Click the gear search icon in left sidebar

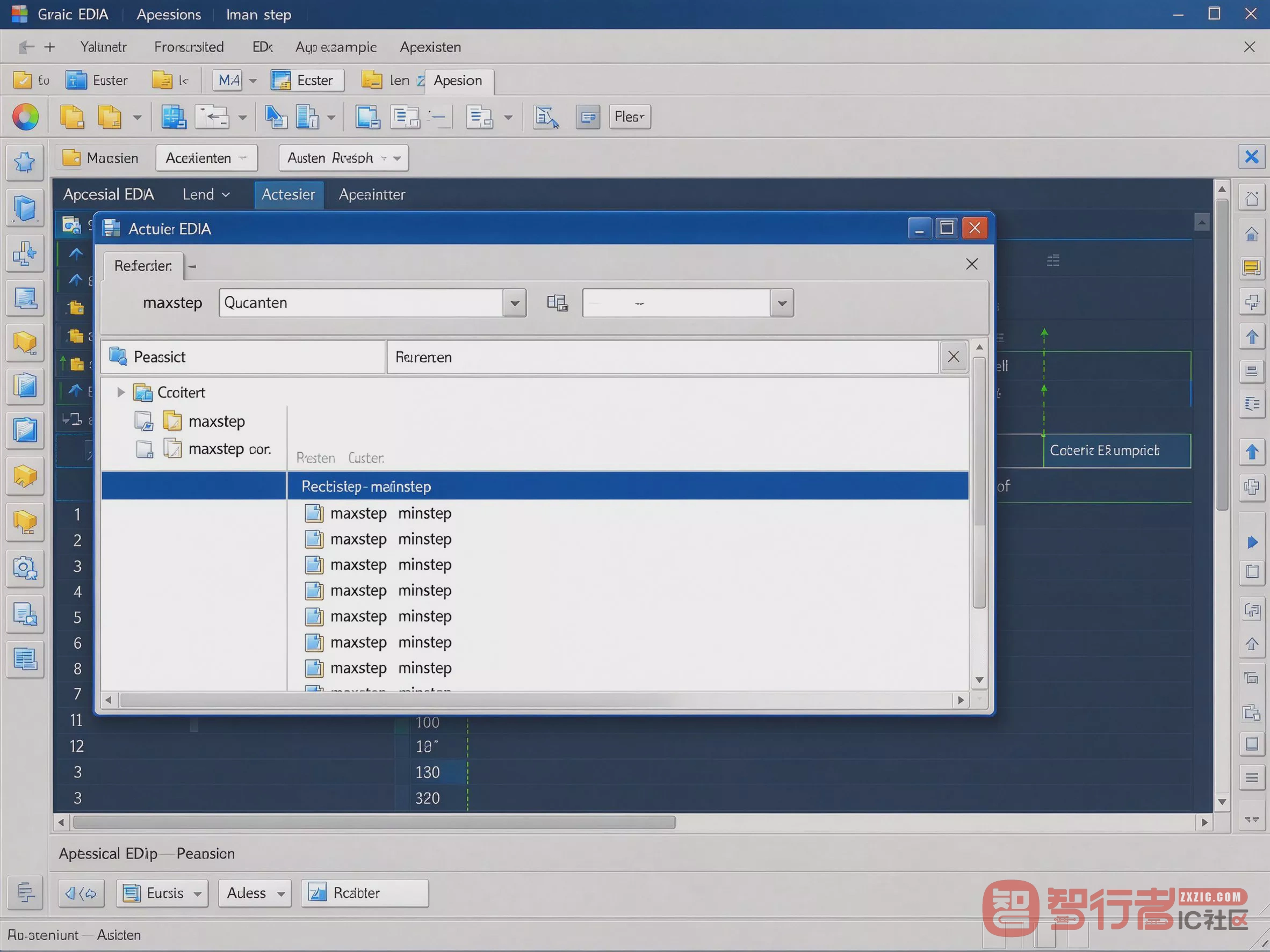click(x=25, y=569)
